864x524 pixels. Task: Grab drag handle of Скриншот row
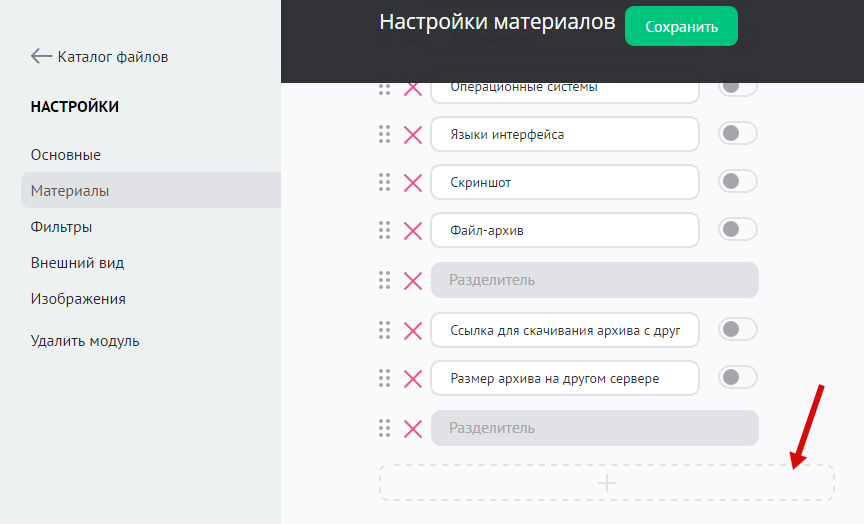(x=384, y=182)
